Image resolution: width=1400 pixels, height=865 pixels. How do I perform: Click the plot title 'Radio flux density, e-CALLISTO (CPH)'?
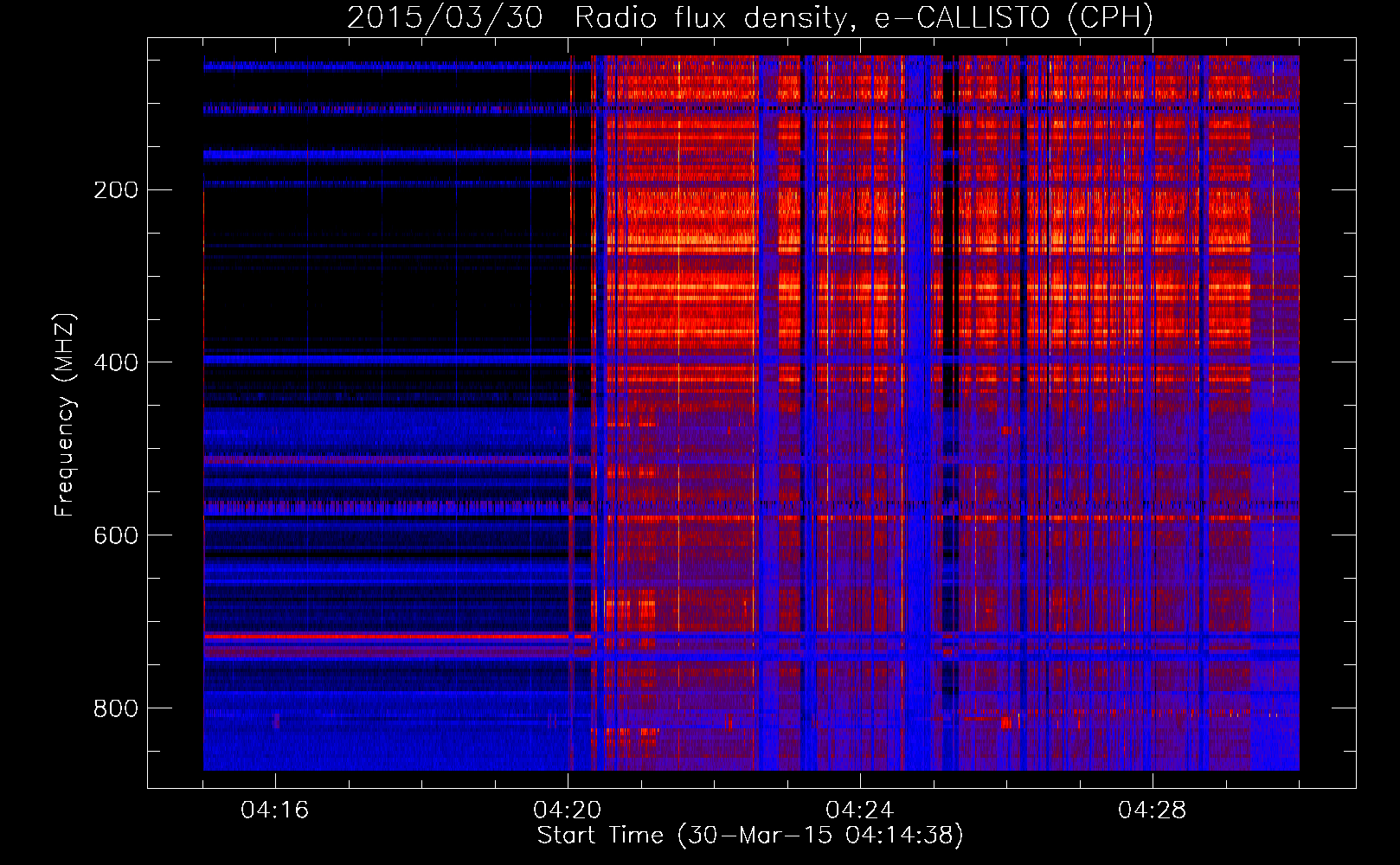coord(864,17)
